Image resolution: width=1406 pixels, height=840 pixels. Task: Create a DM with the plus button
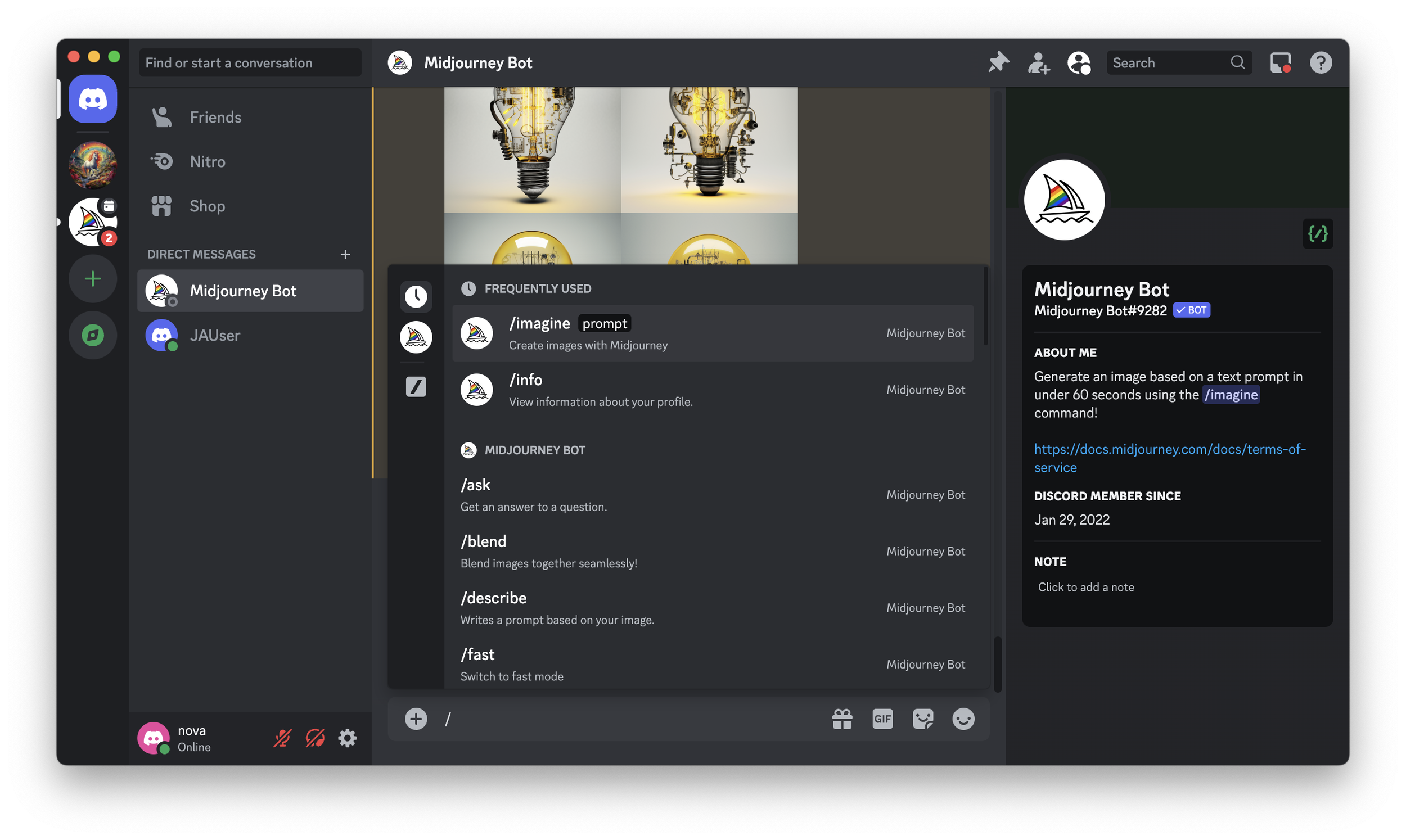(345, 254)
